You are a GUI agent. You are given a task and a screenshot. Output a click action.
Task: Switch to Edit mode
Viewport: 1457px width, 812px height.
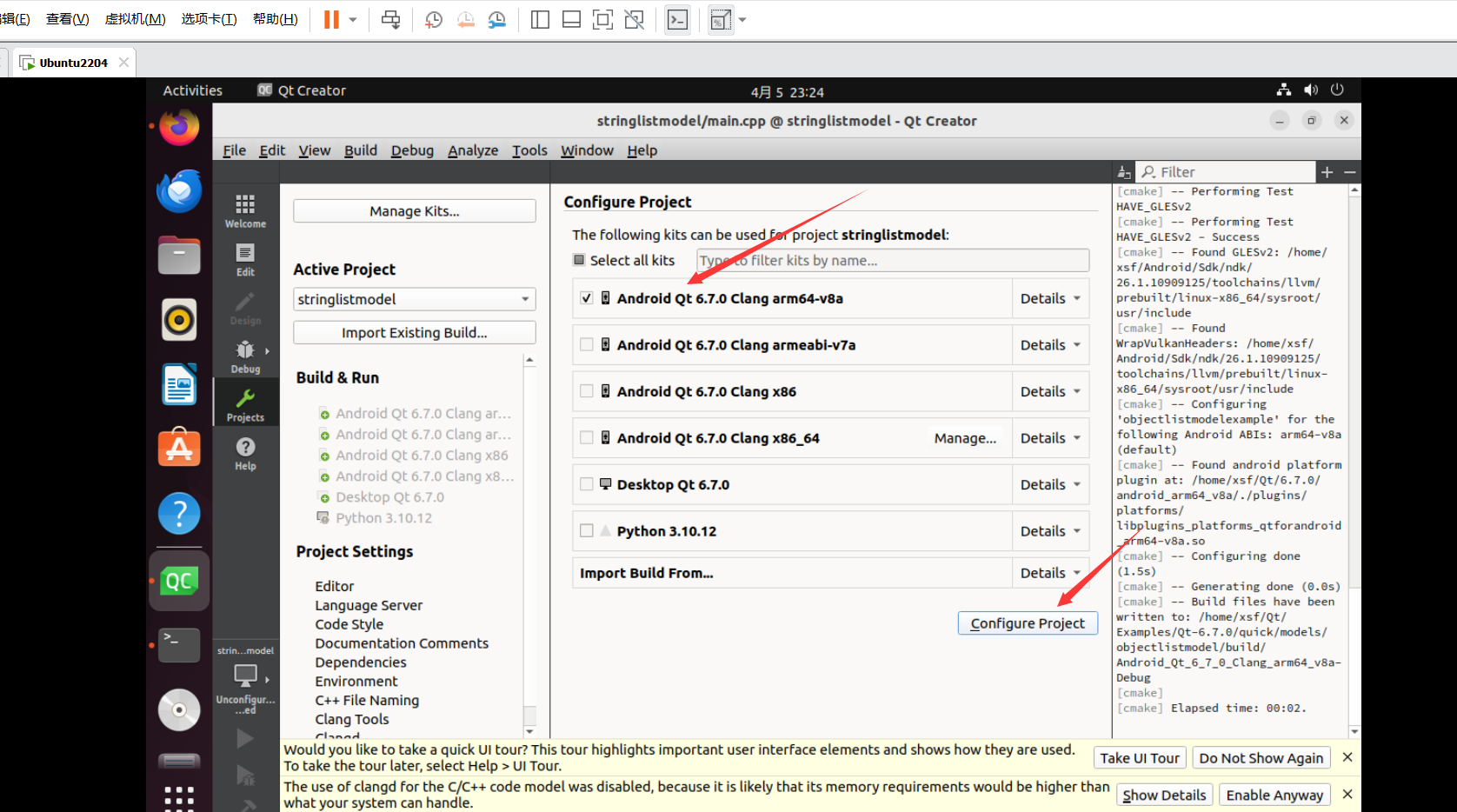[245, 260]
